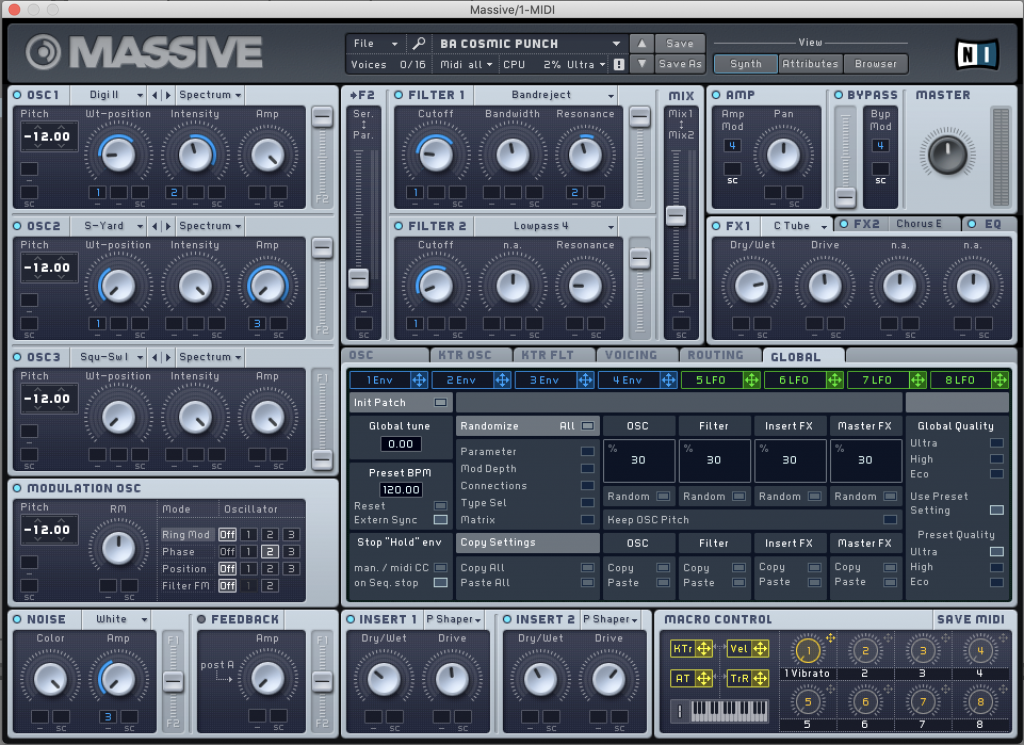Click the 1 Env modulation cross handle
Screen dimensions: 1024x745
[419, 380]
